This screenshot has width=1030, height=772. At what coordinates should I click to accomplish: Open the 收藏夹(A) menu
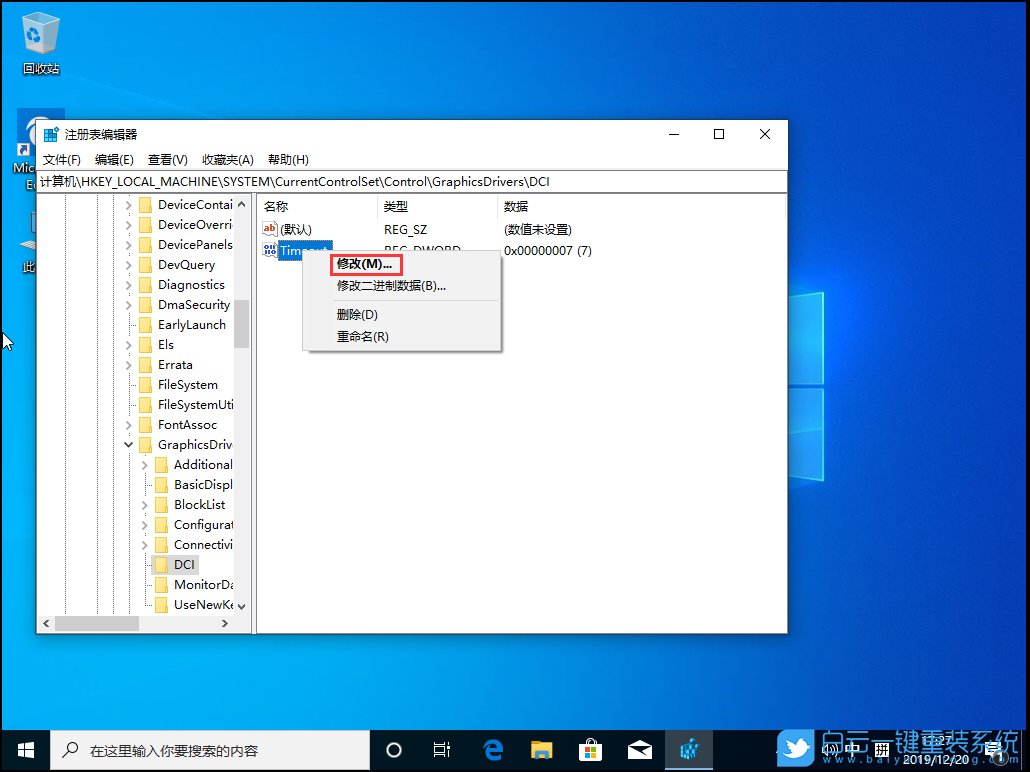[228, 159]
